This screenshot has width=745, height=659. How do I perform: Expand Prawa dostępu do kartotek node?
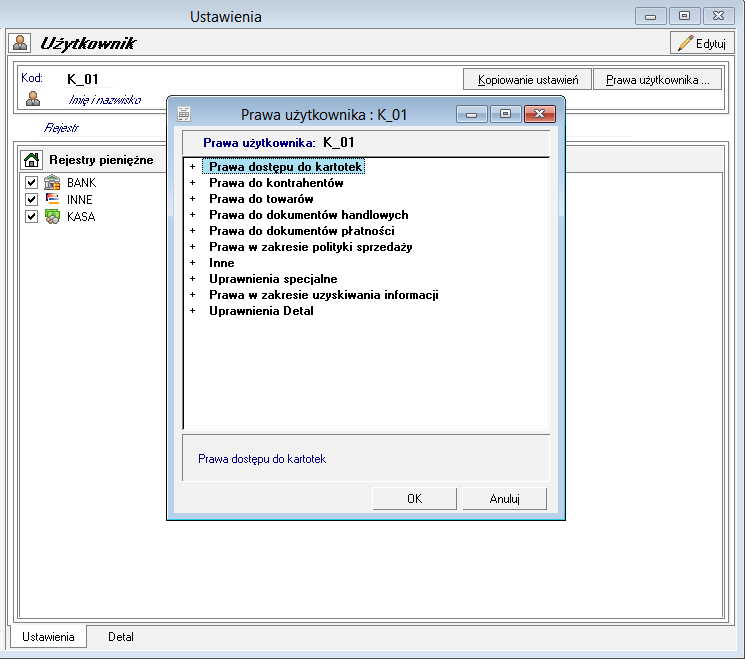(192, 167)
